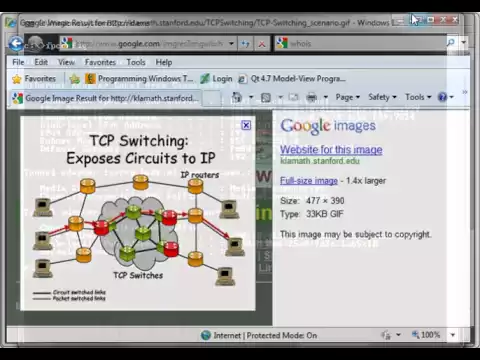The image size is (480, 360).
Task: Open the Safety dropdown menu
Action: pyautogui.click(x=382, y=97)
